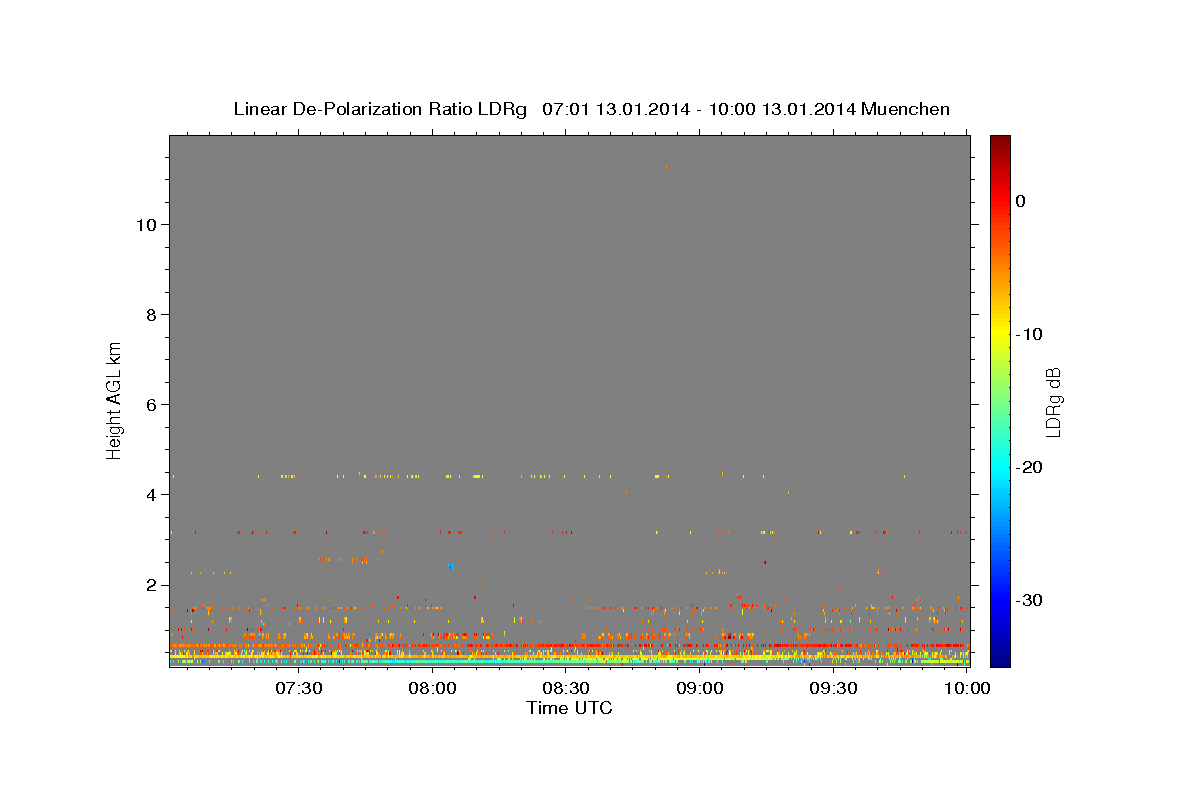The image size is (1200, 800).
Task: Select the 09:00 time tick label
Action: click(x=700, y=688)
